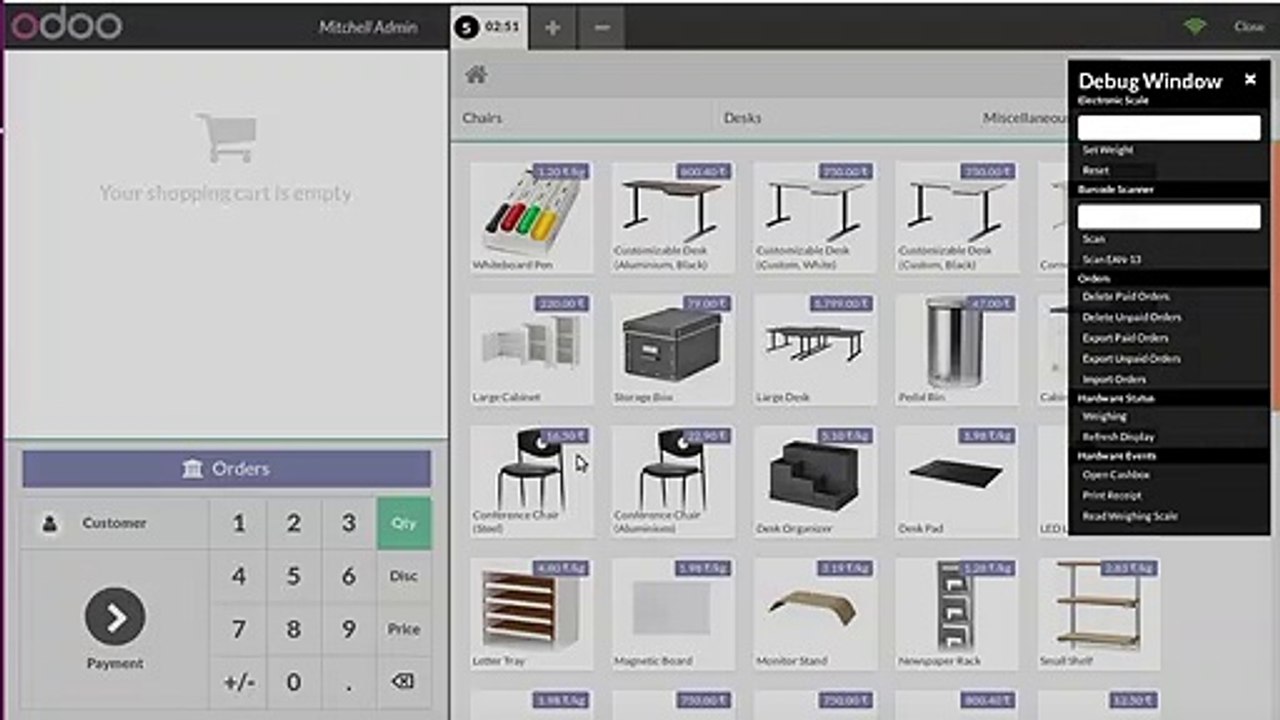The height and width of the screenshot is (720, 1280).
Task: Select a Customer
Action: tap(115, 523)
